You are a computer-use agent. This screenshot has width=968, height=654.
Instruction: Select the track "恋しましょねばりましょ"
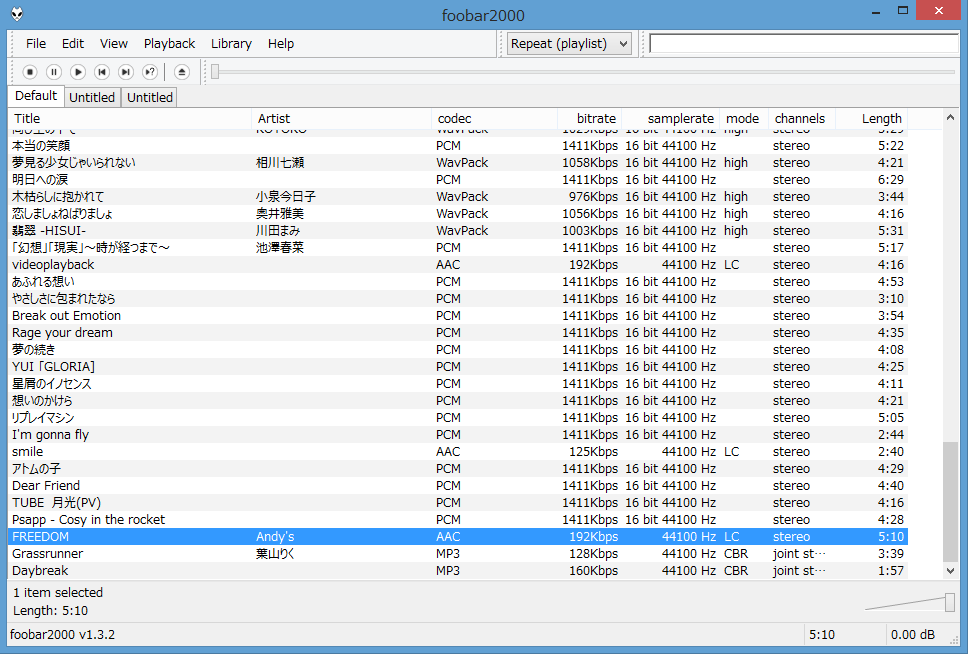click(x=457, y=214)
